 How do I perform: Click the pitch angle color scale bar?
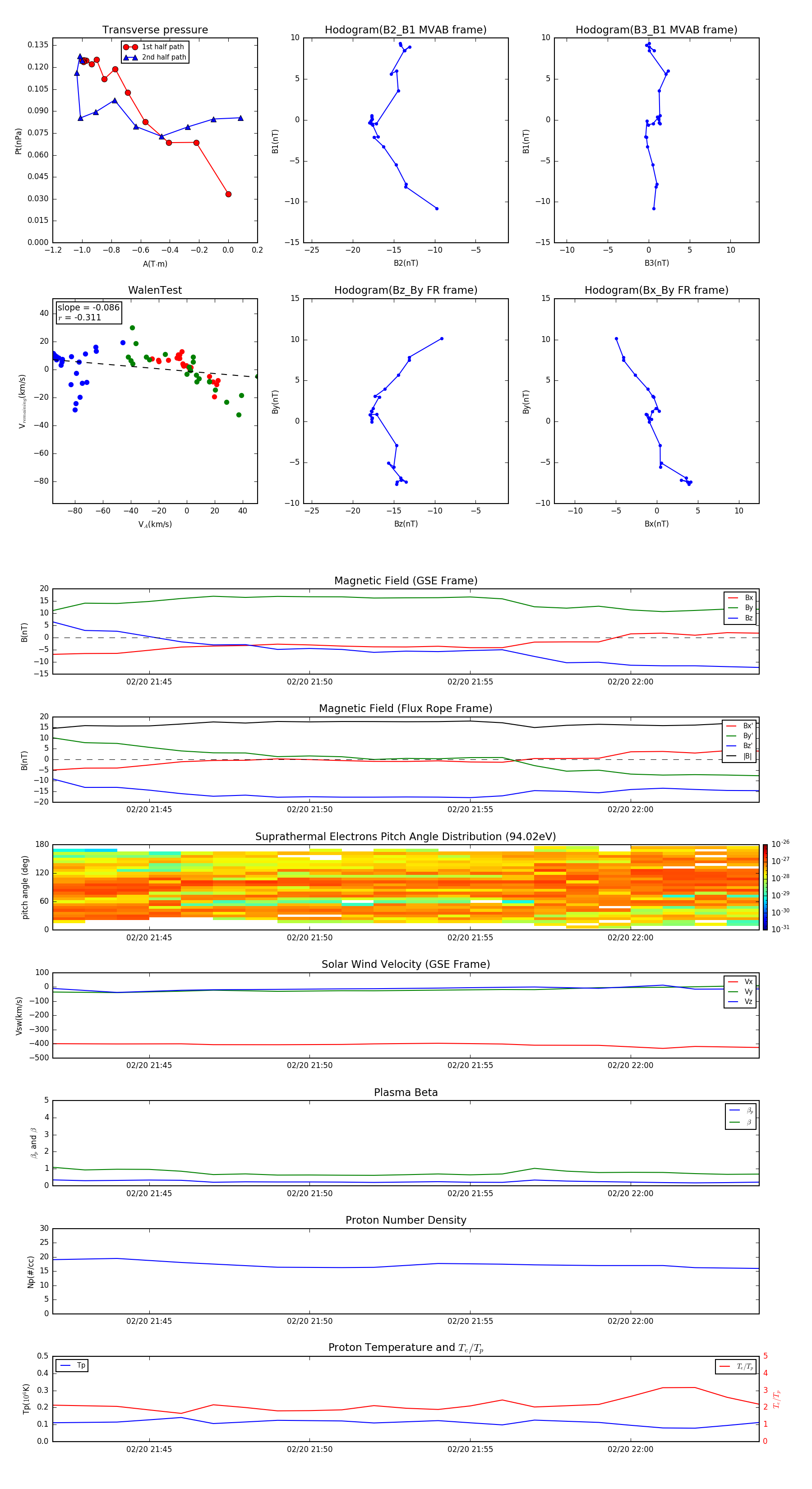tap(765, 887)
